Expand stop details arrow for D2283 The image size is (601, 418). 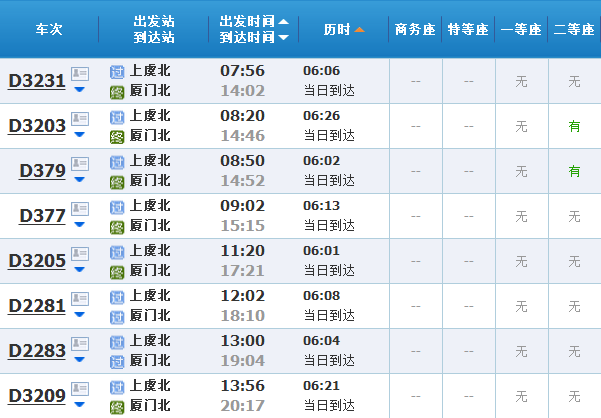point(79,359)
